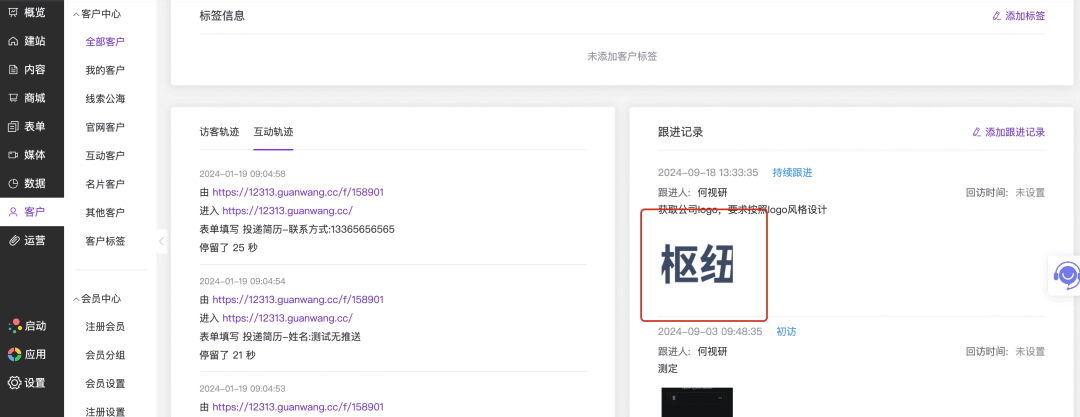Open 进入 guanwang.cc link in 09:04:54 entry
The height and width of the screenshot is (417, 1080).
click(287, 318)
